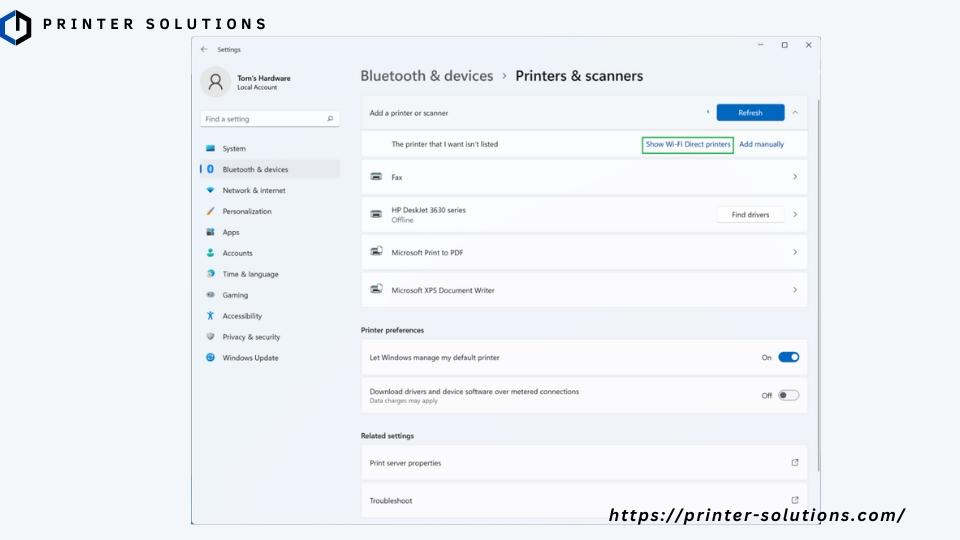This screenshot has width=960, height=540.
Task: Click the Gaming sidebar icon
Action: [210, 294]
